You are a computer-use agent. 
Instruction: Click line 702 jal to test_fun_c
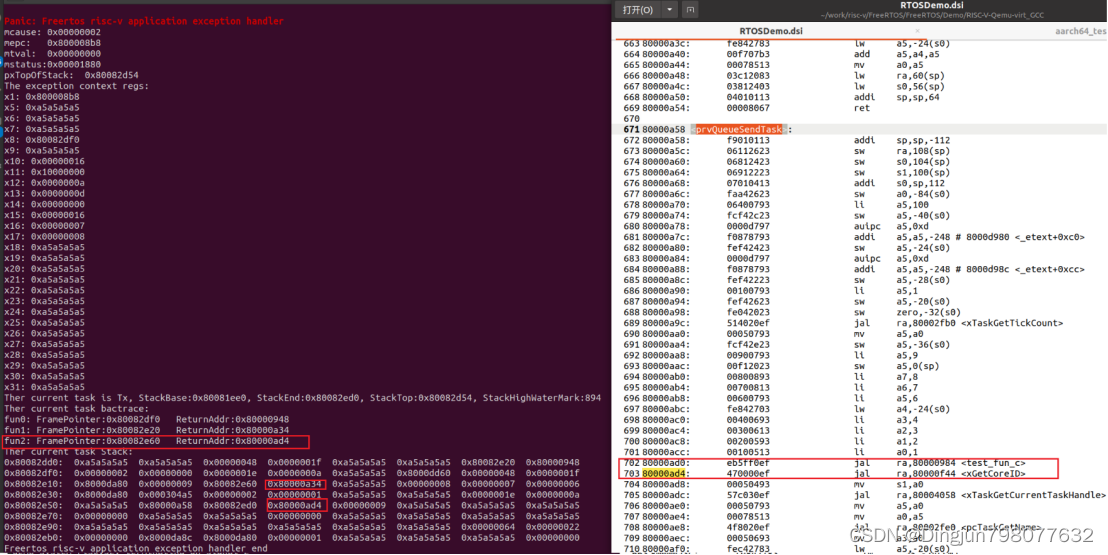824,463
